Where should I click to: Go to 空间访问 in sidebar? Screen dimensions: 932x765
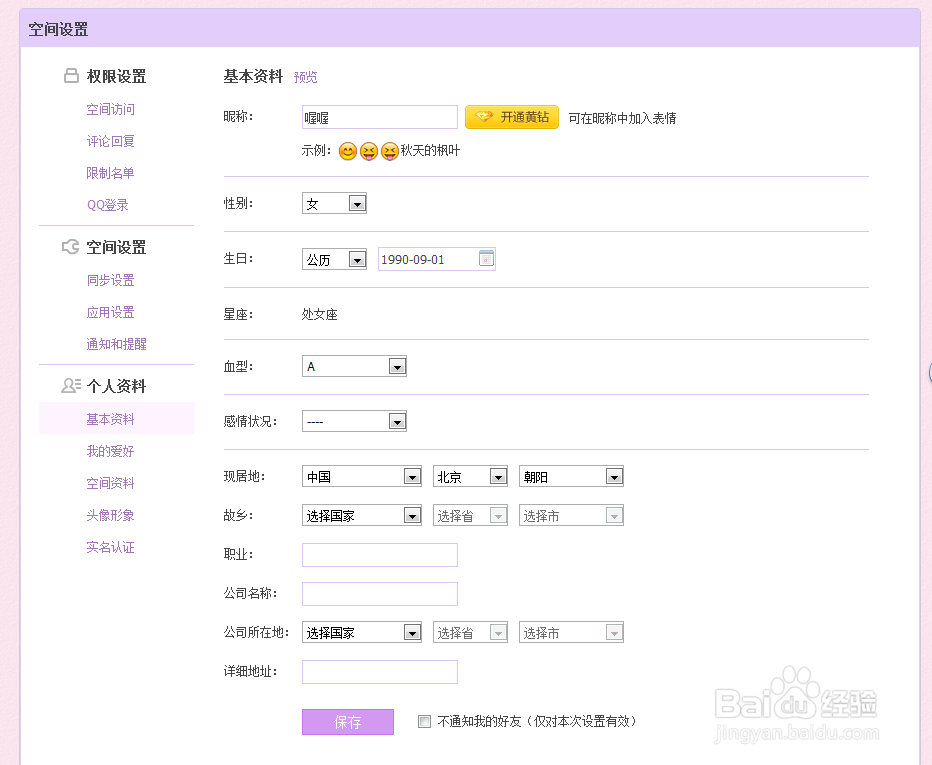click(x=111, y=109)
